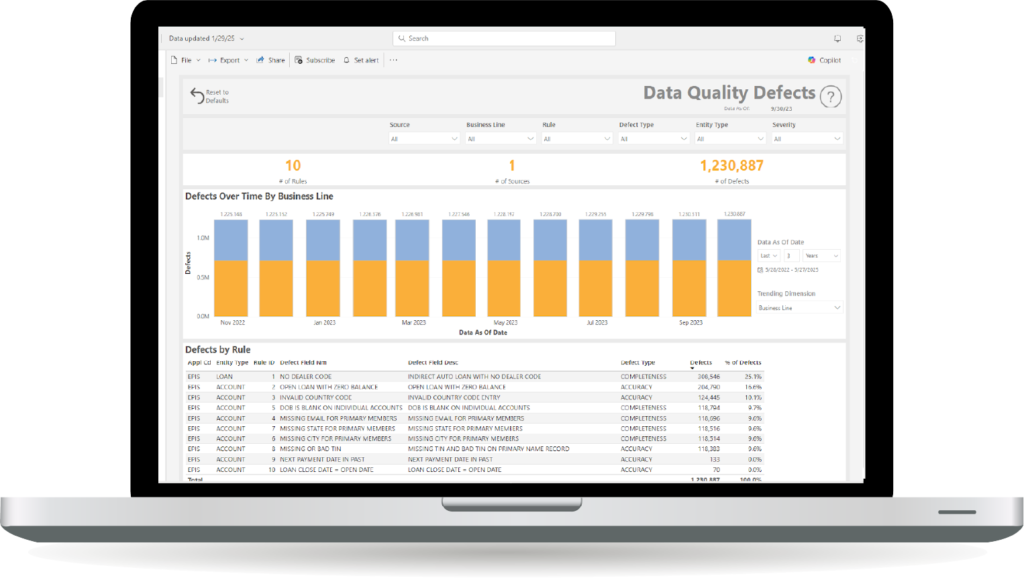Expand the Business Line filter dropdown
Image resolution: width=1024 pixels, height=578 pixels.
pyautogui.click(x=500, y=139)
